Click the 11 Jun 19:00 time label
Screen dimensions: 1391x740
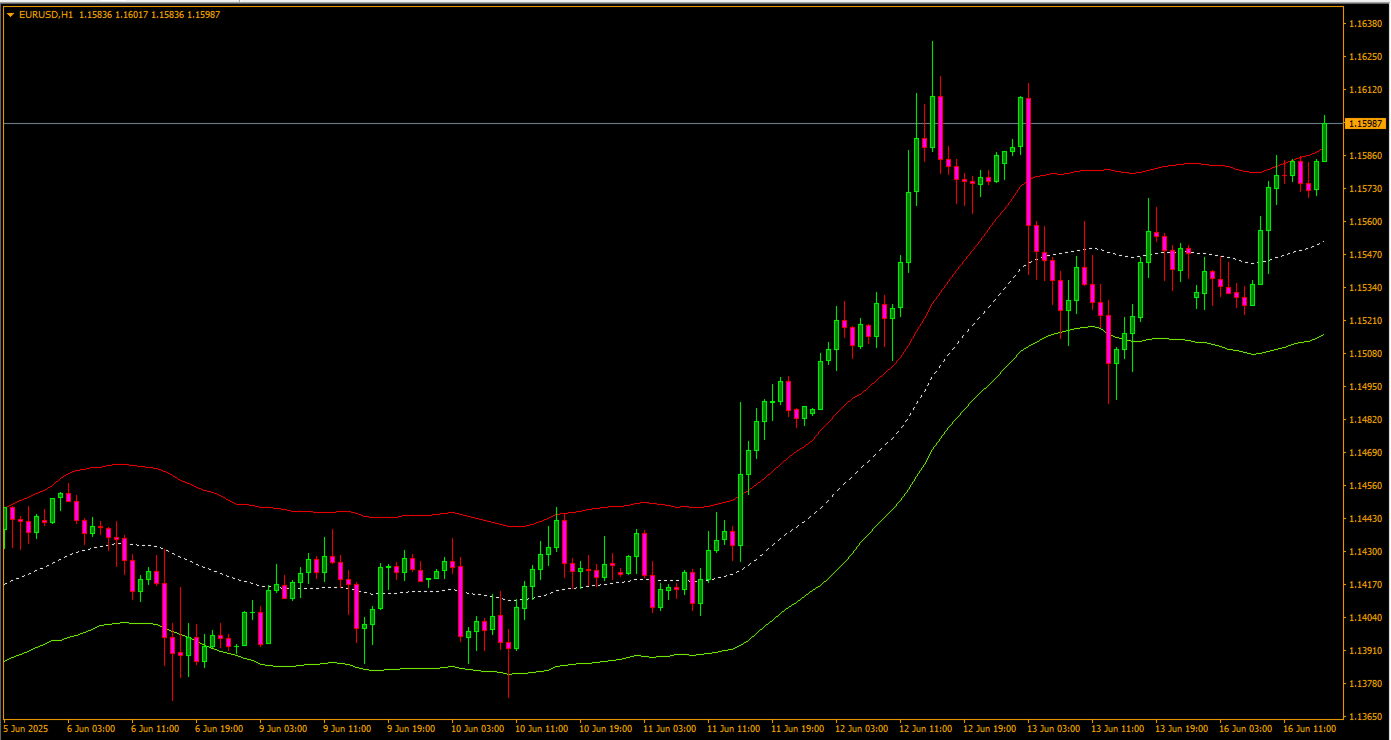pyautogui.click(x=797, y=729)
